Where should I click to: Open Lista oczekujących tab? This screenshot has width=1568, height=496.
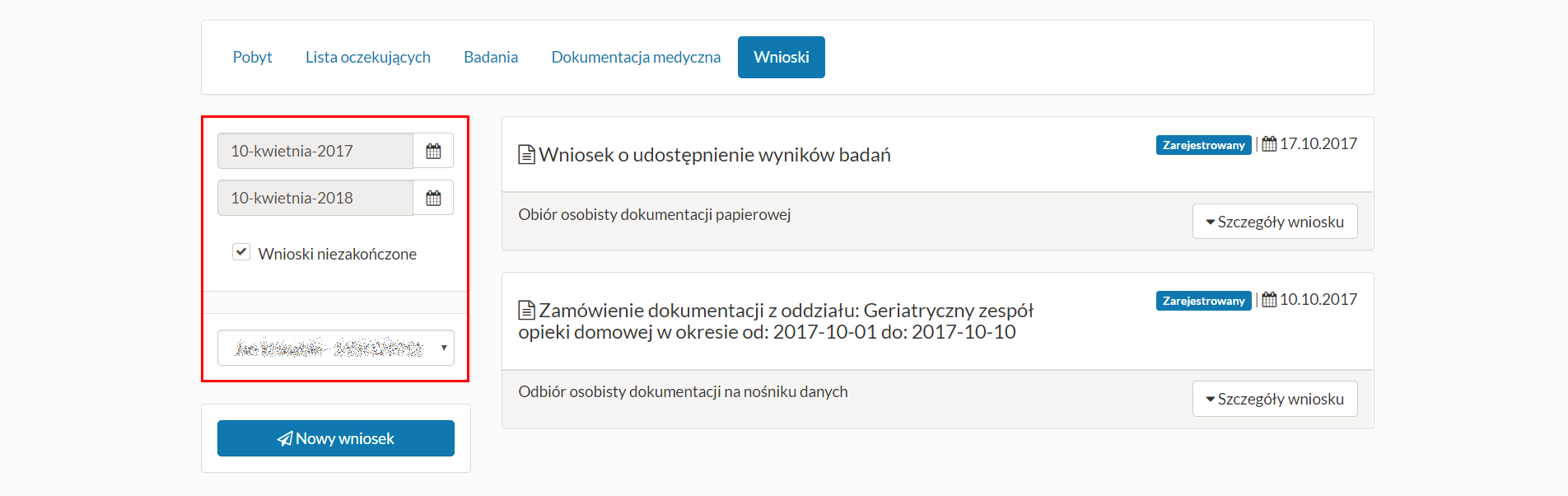[368, 57]
